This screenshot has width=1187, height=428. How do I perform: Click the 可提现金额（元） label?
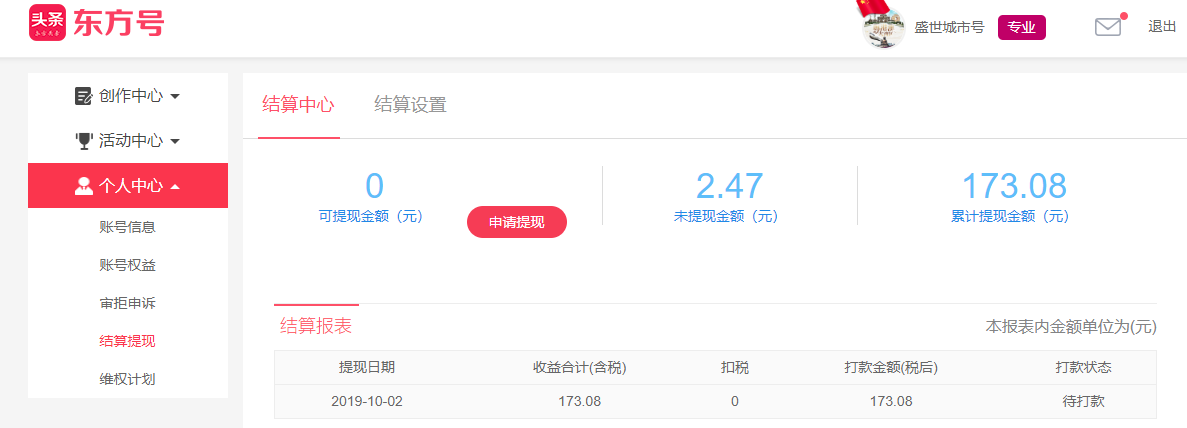(371, 217)
